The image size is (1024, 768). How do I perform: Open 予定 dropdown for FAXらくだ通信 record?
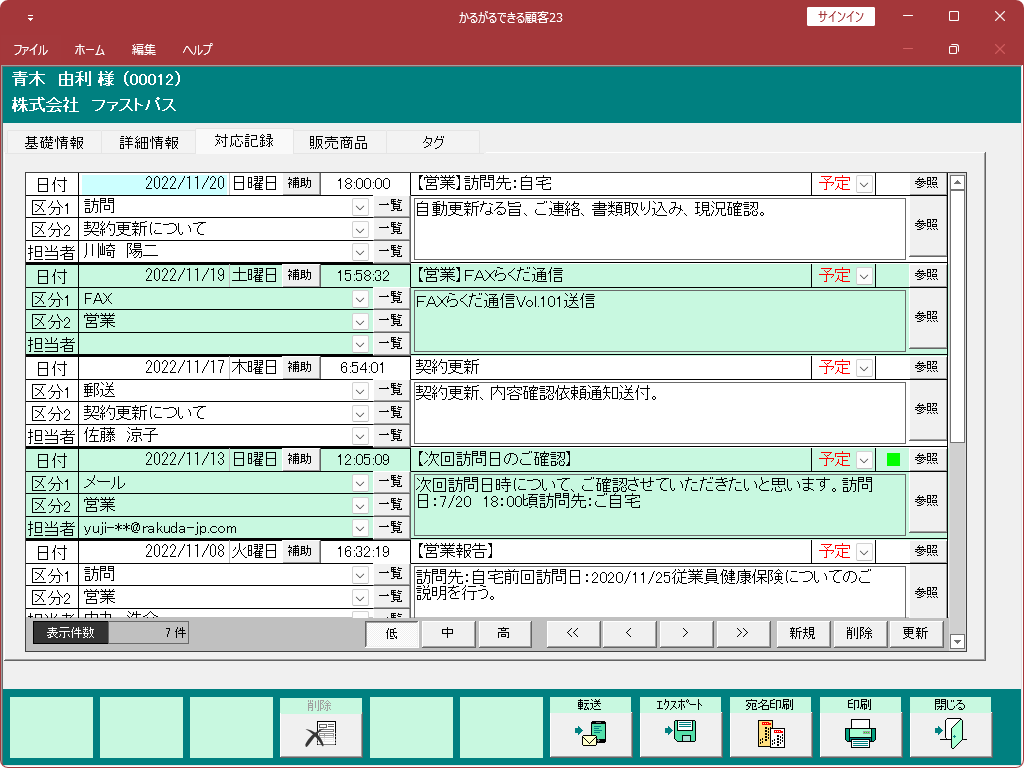(x=864, y=276)
